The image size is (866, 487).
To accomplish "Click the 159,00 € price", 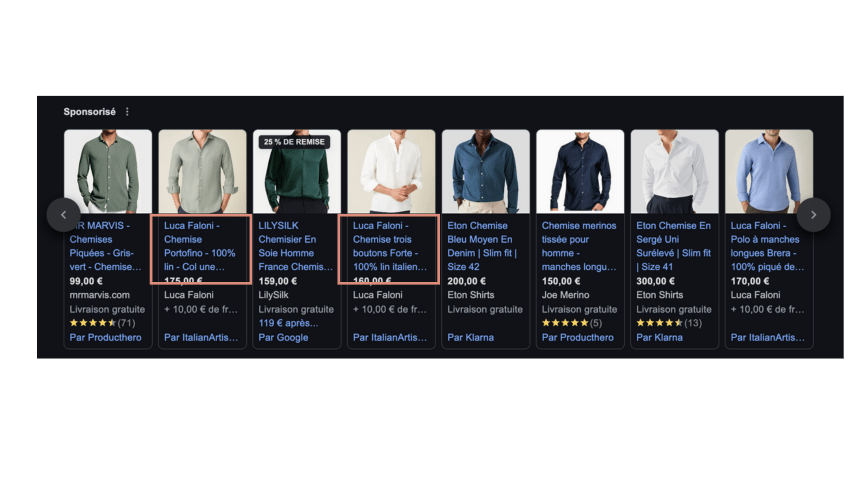I will (x=278, y=281).
